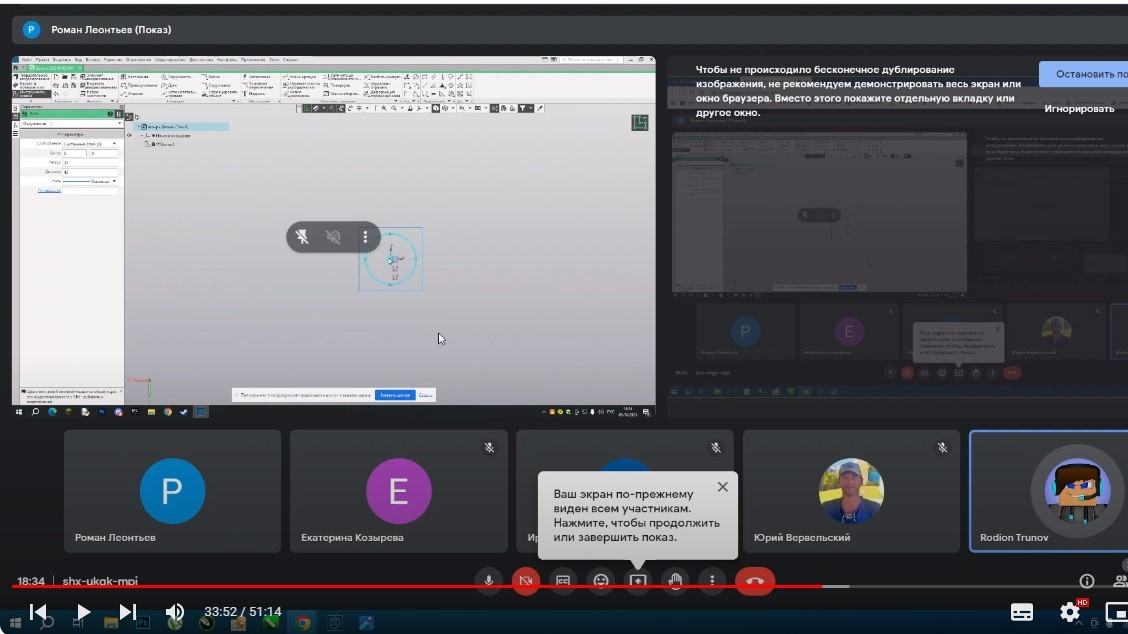Screen dimensions: 1128x634
Task: Open the filter icon in view toolbar
Action: (523, 108)
